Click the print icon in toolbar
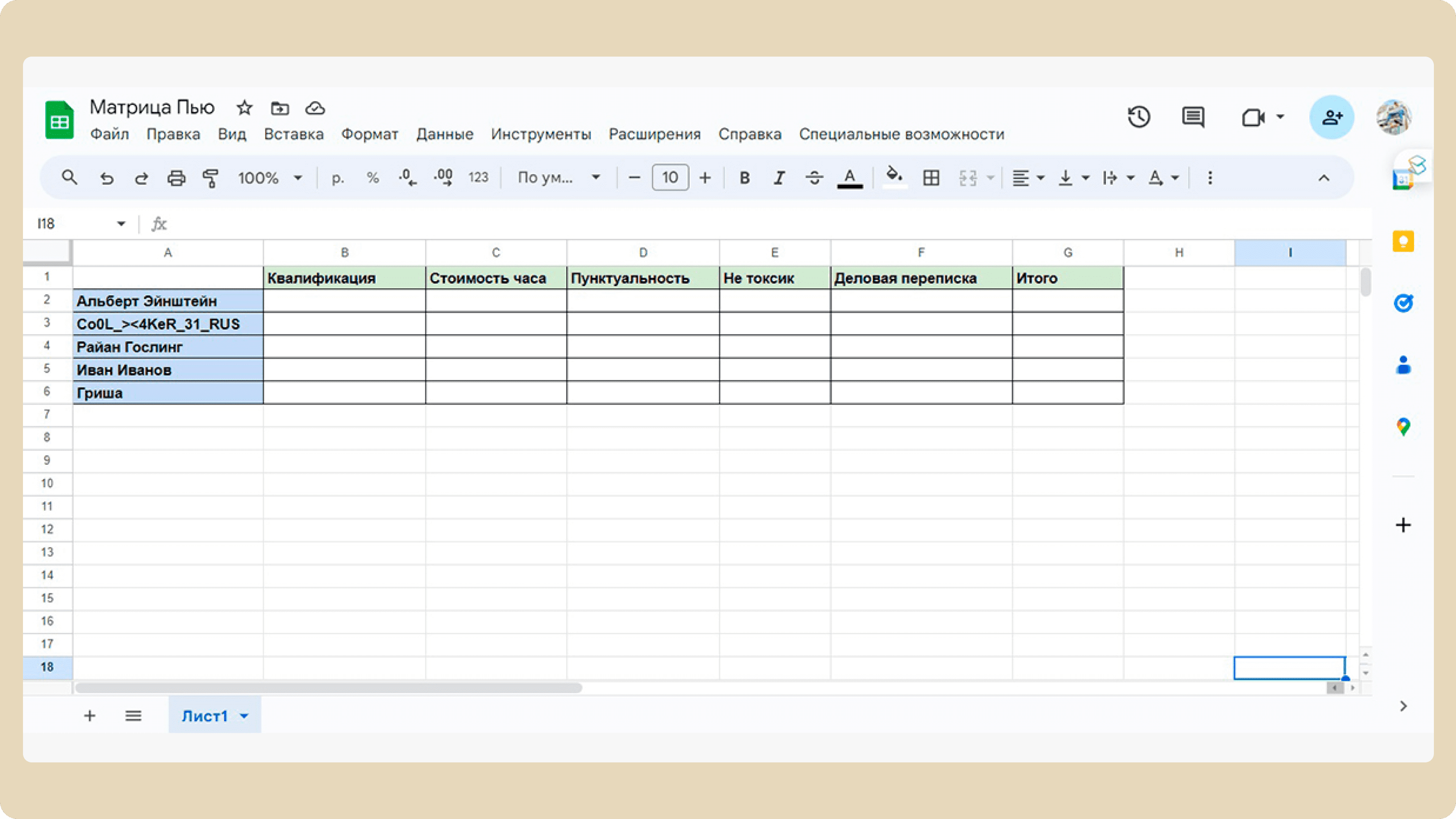The height and width of the screenshot is (819, 1456). coord(176,178)
